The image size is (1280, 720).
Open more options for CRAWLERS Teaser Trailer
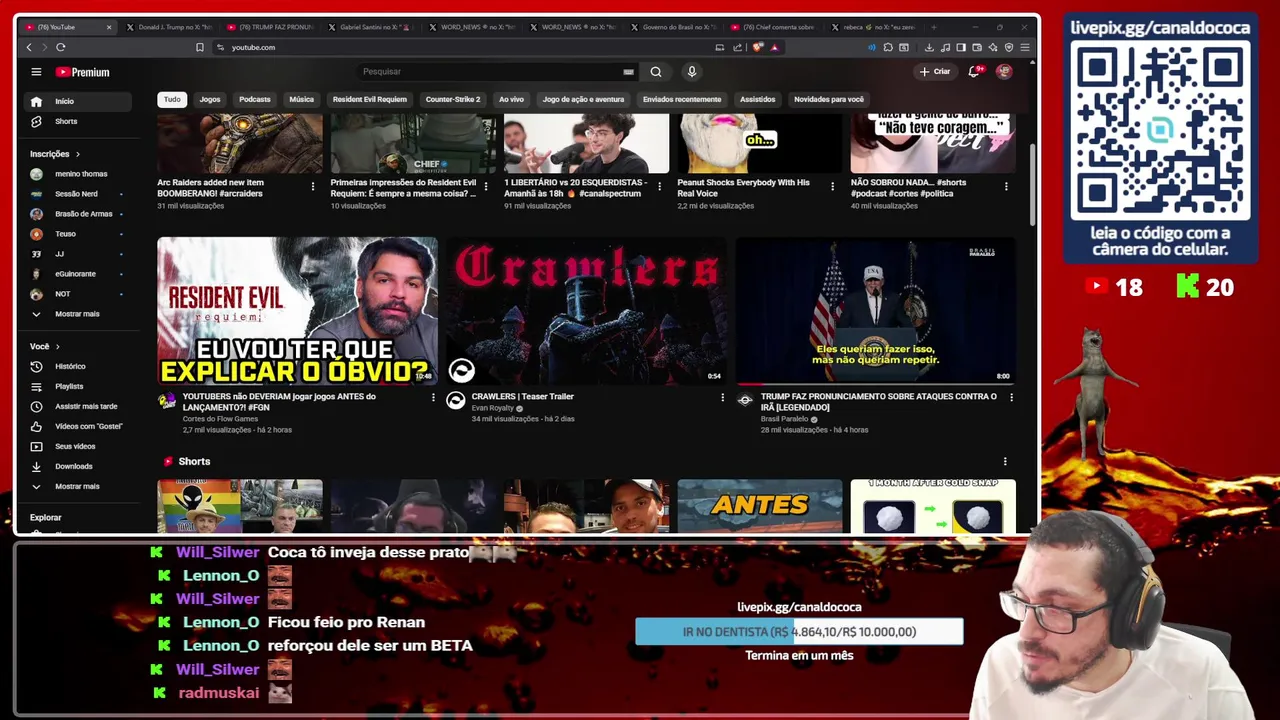[x=722, y=397]
